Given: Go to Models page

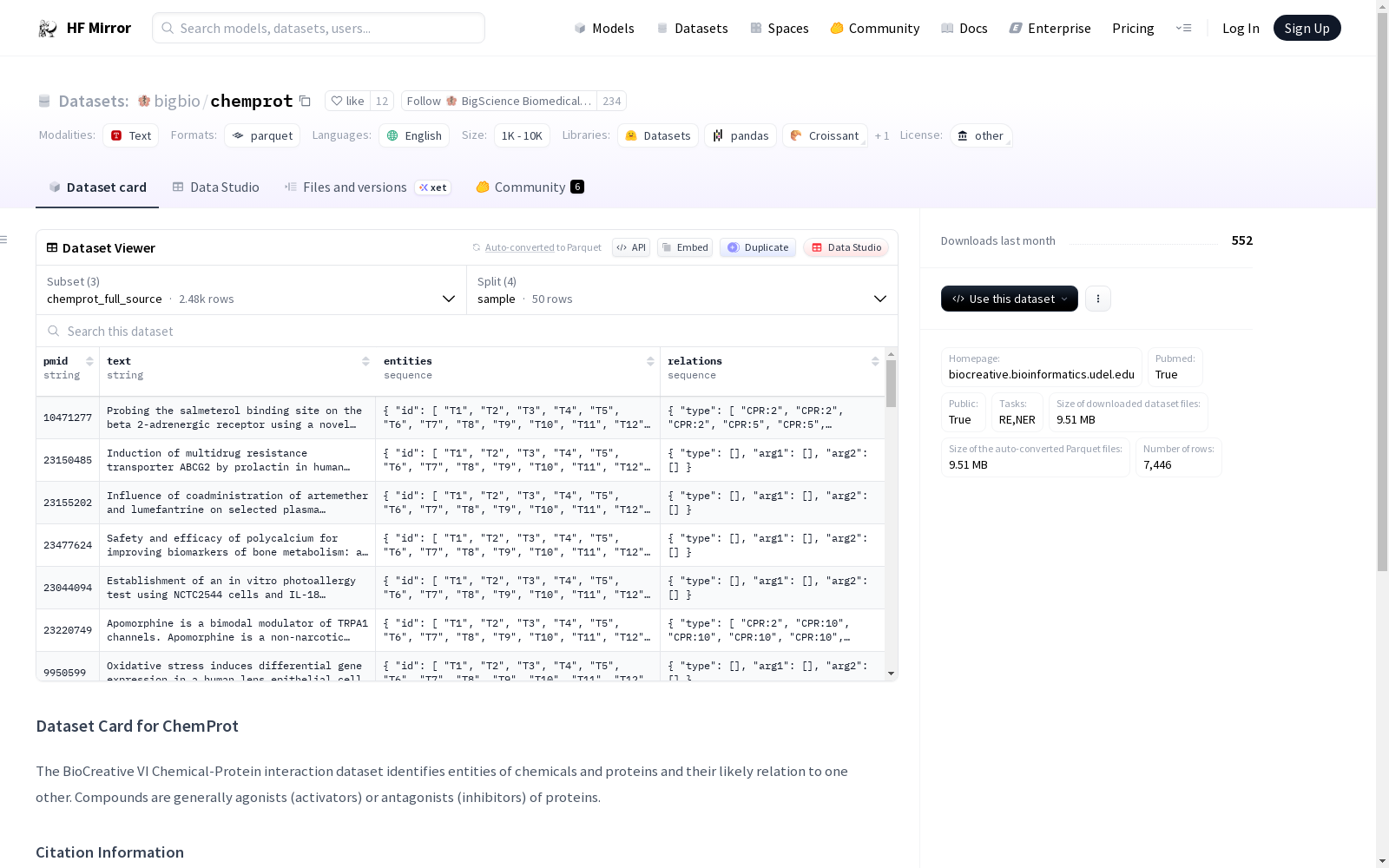Looking at the screenshot, I should click(x=604, y=28).
